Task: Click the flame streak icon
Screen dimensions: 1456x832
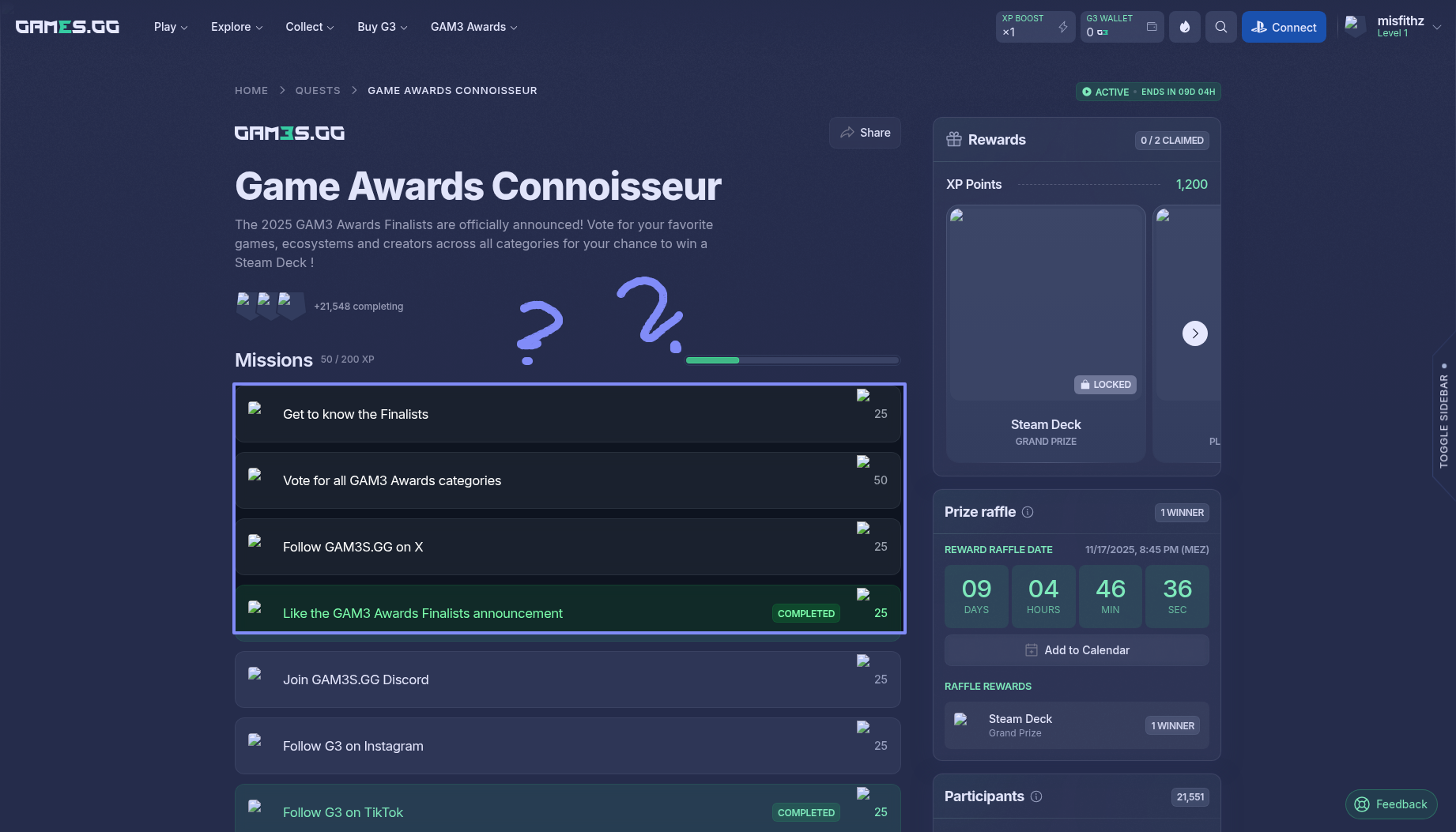Action: click(x=1184, y=27)
